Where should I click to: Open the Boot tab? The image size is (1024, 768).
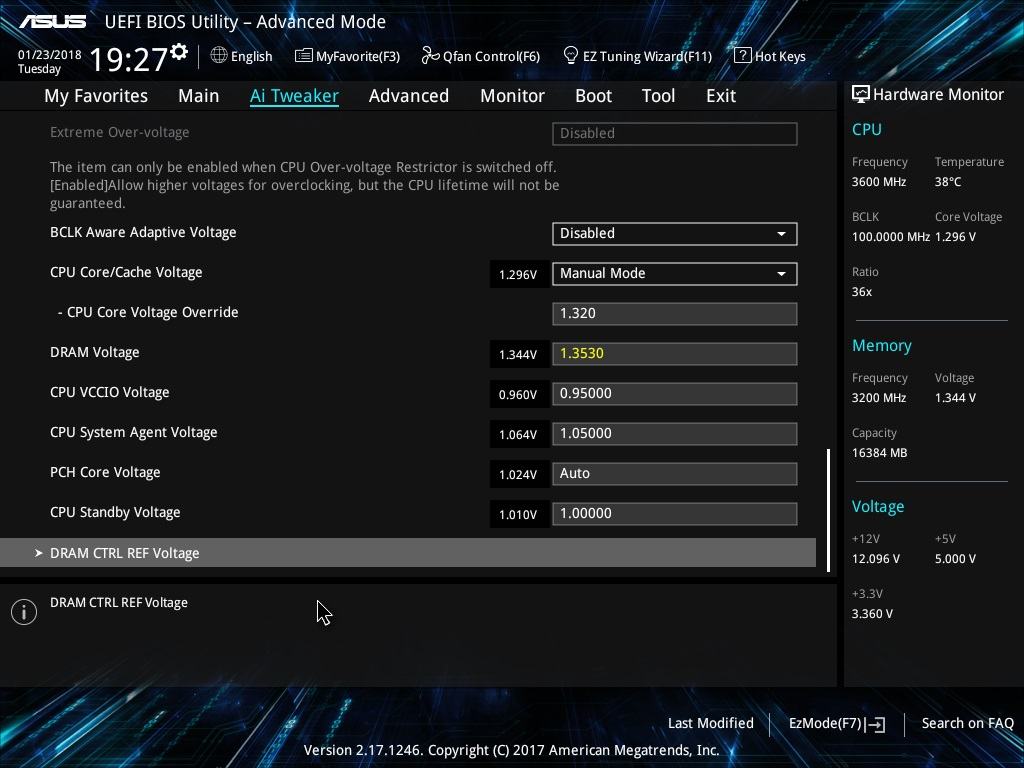pyautogui.click(x=593, y=96)
